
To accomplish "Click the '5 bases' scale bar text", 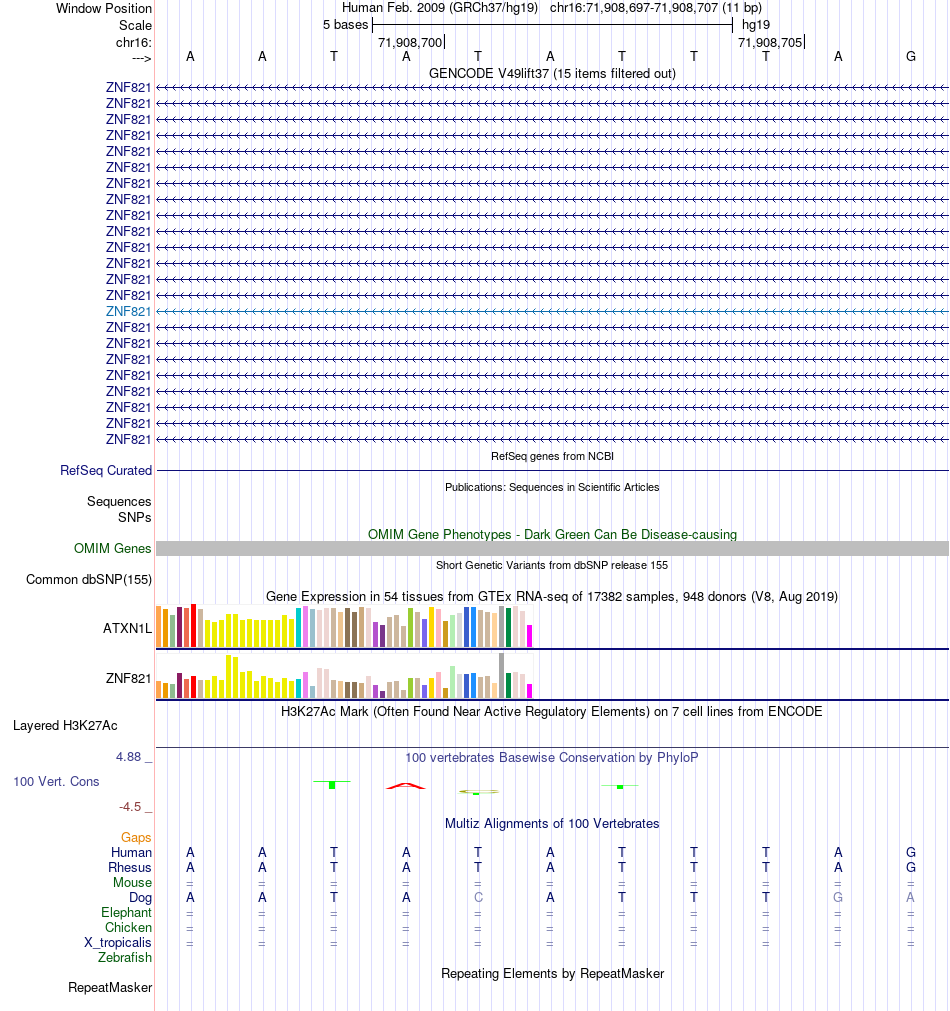I will (346, 25).
